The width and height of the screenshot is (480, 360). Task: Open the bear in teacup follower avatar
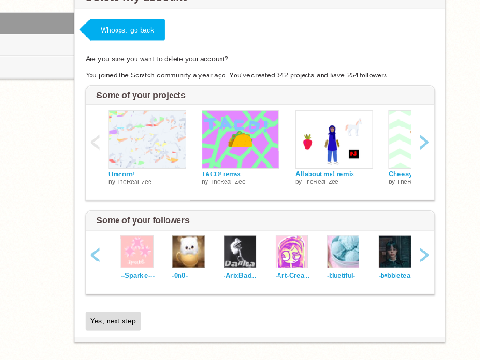pos(188,252)
